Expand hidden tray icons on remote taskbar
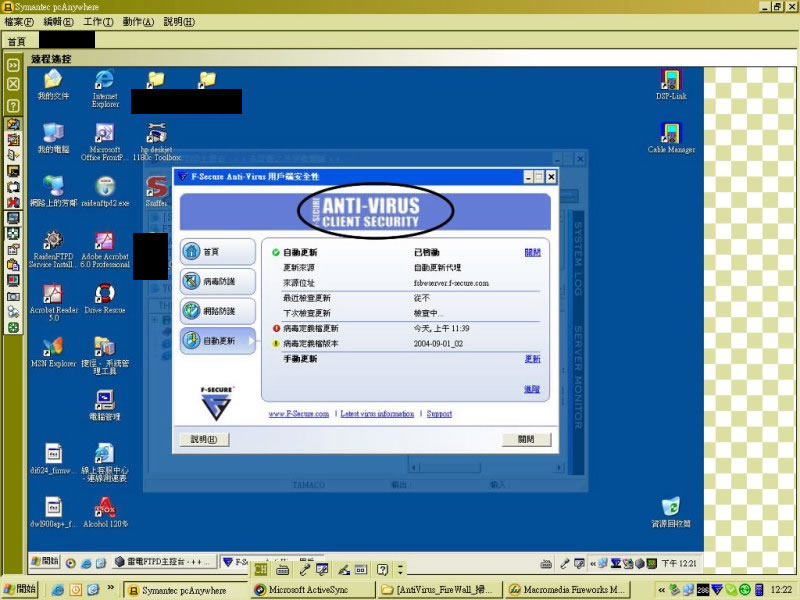Image resolution: width=800 pixels, height=600 pixels. pos(593,564)
